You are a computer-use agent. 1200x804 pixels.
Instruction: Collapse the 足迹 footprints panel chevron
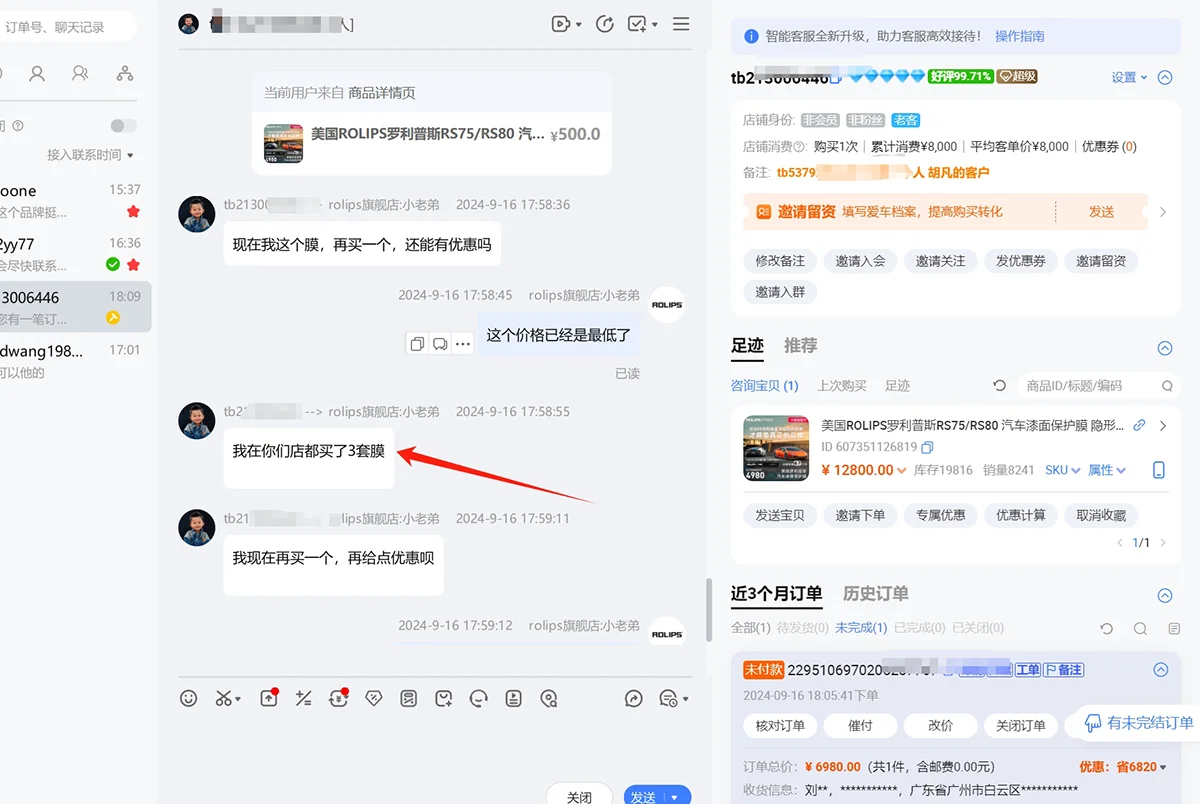point(1164,348)
